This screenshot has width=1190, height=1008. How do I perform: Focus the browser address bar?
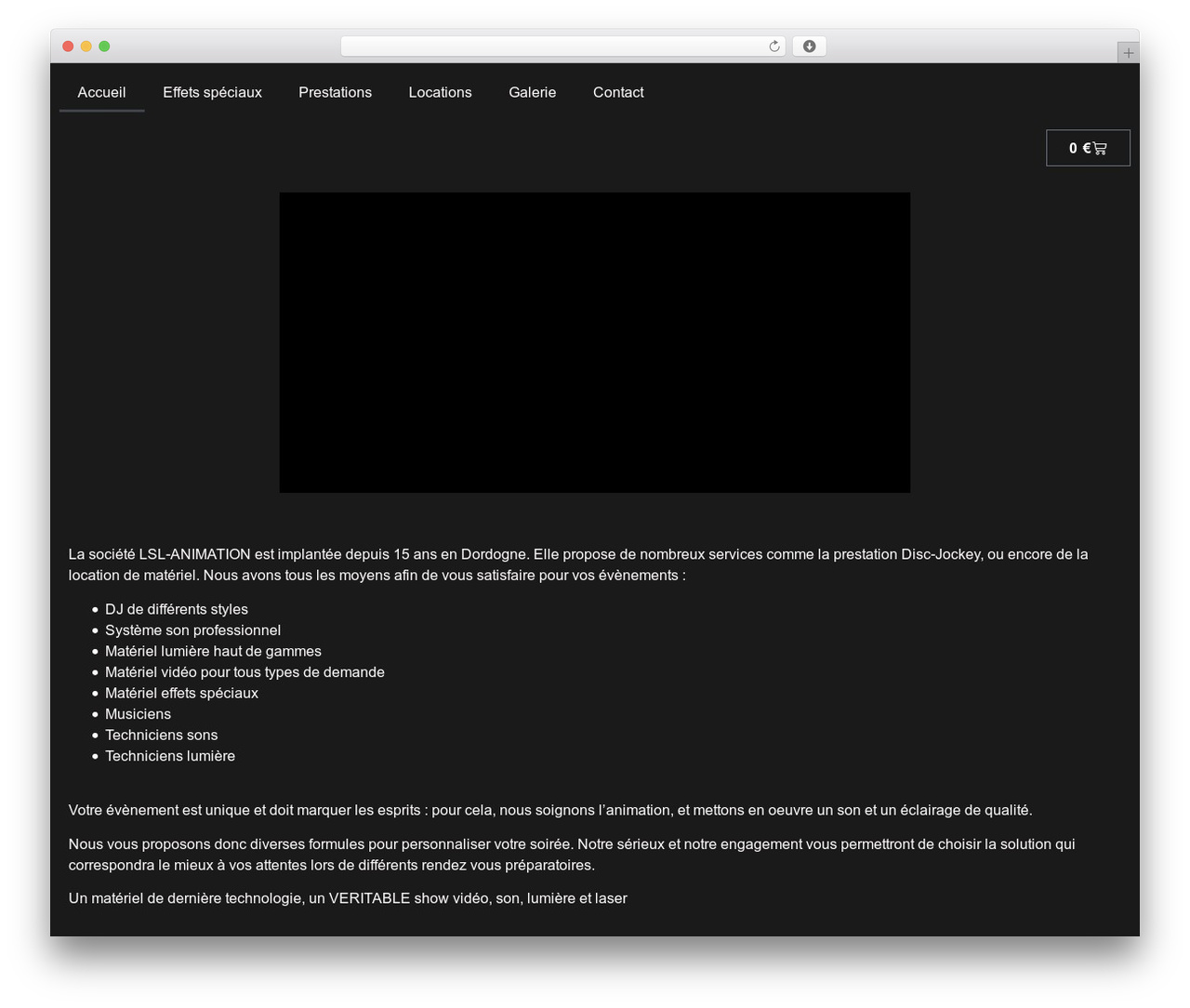coord(562,46)
